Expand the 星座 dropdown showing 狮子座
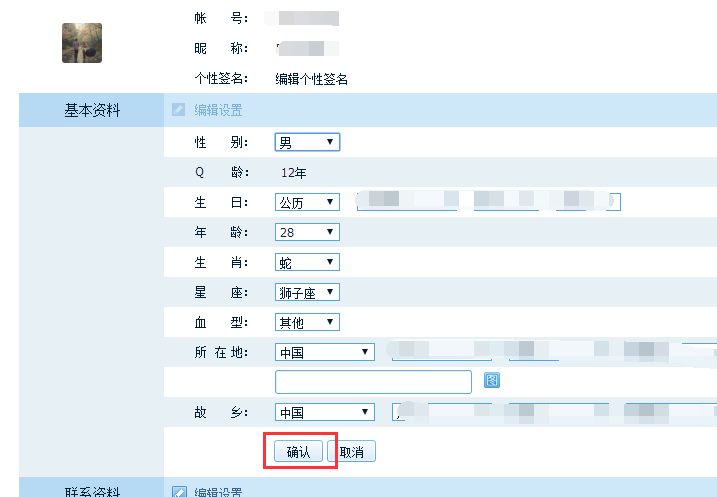Image resolution: width=717 pixels, height=497 pixels. [x=307, y=293]
